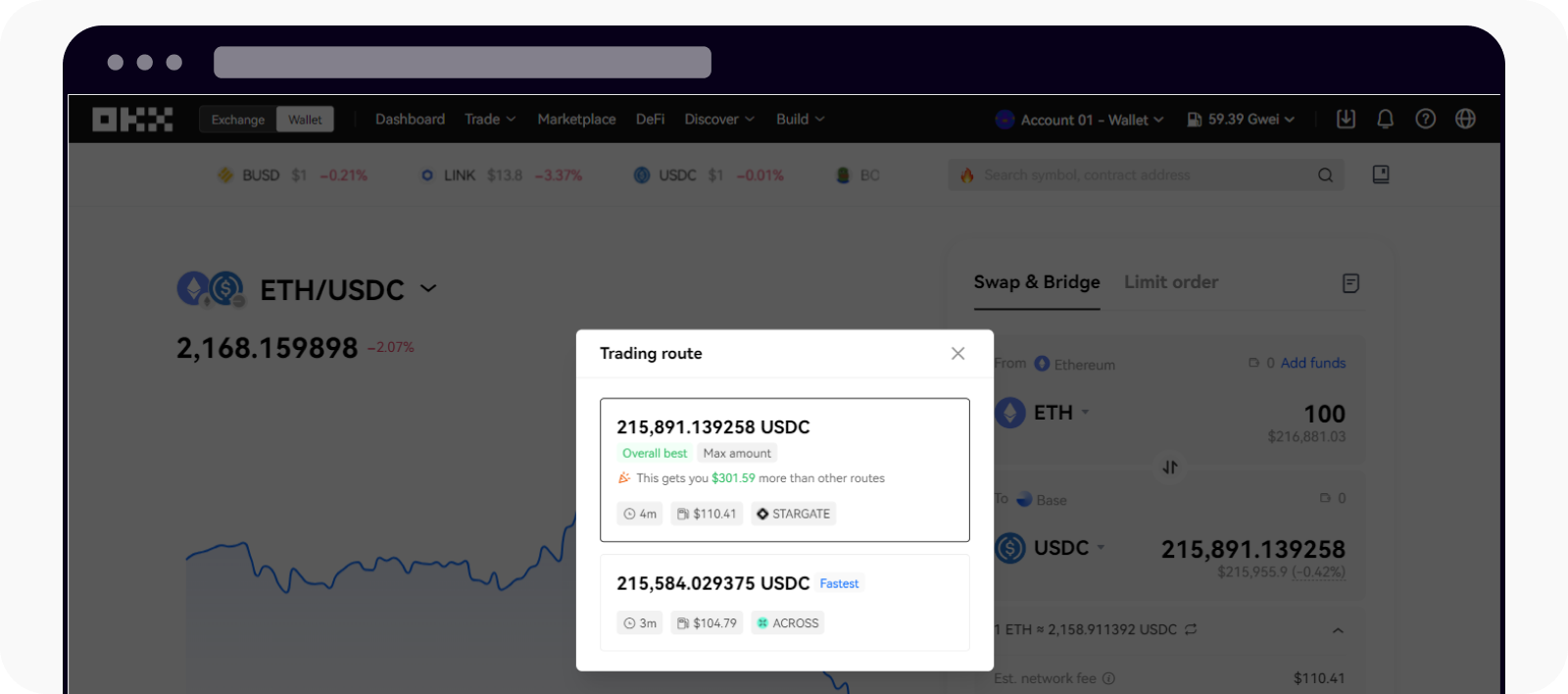Click the Fastest tag
Screen dimensions: 1568x694
(x=839, y=583)
